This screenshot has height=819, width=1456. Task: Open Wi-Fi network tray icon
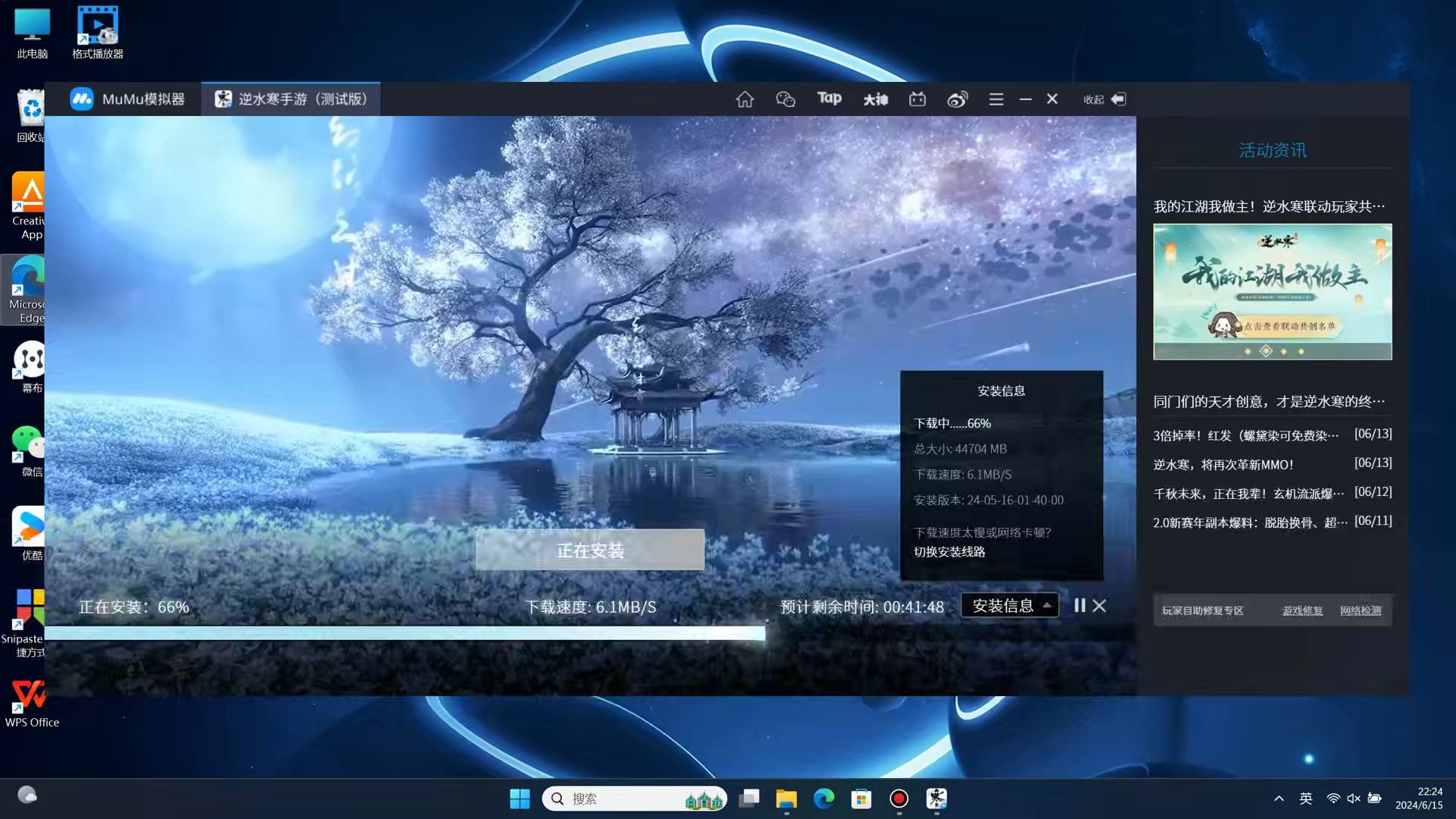1332,799
